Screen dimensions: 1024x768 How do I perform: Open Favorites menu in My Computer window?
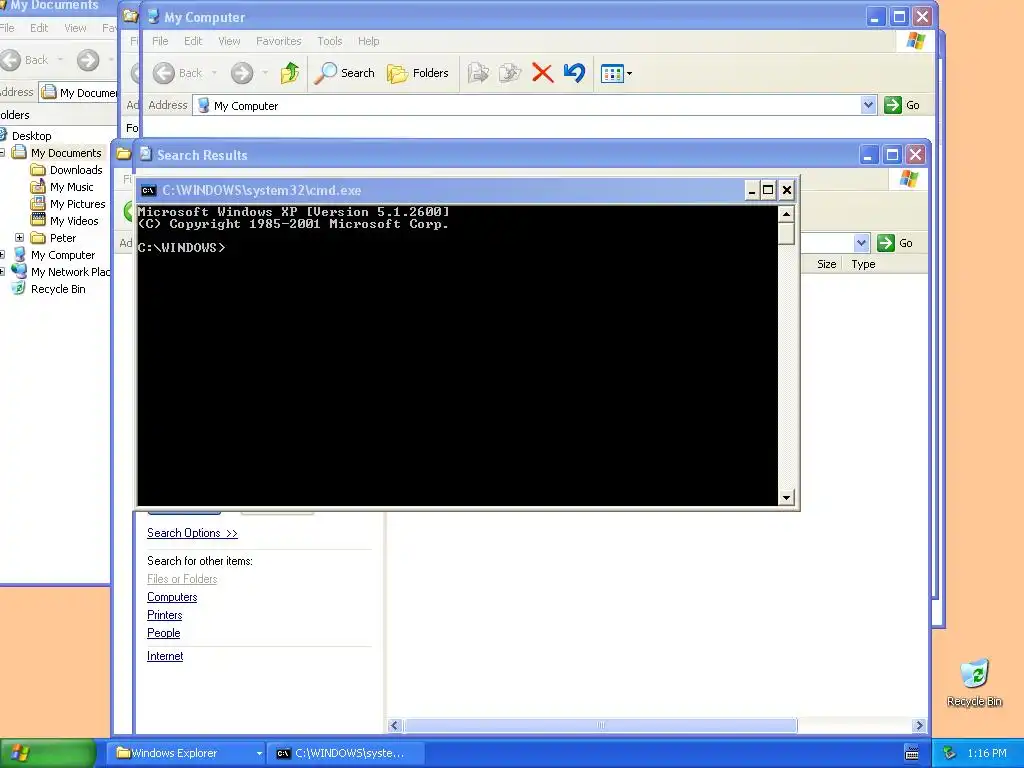tap(279, 41)
